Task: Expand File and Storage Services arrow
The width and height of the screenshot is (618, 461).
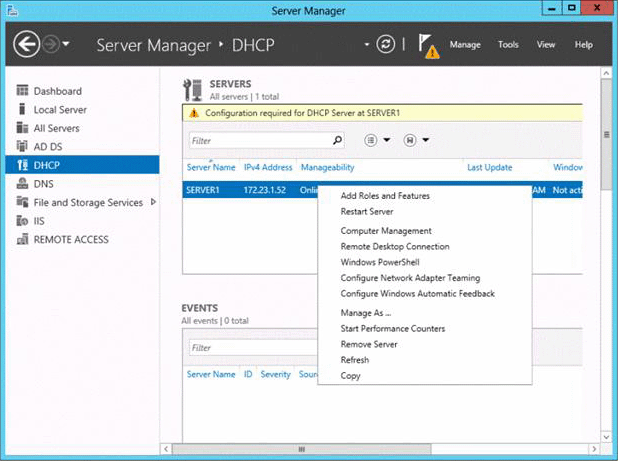Action: tap(153, 202)
